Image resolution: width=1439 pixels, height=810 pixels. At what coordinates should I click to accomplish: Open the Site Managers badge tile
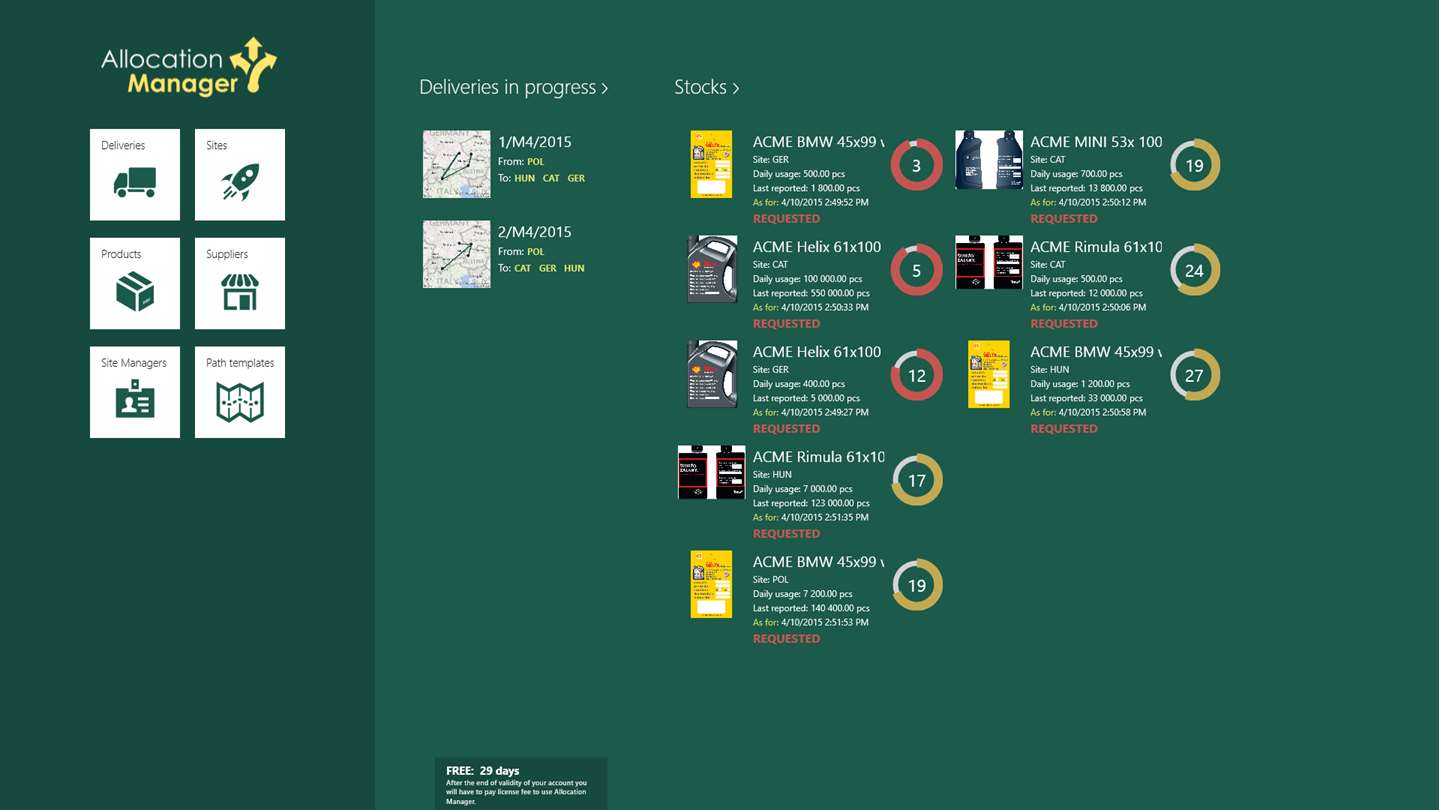tap(135, 392)
